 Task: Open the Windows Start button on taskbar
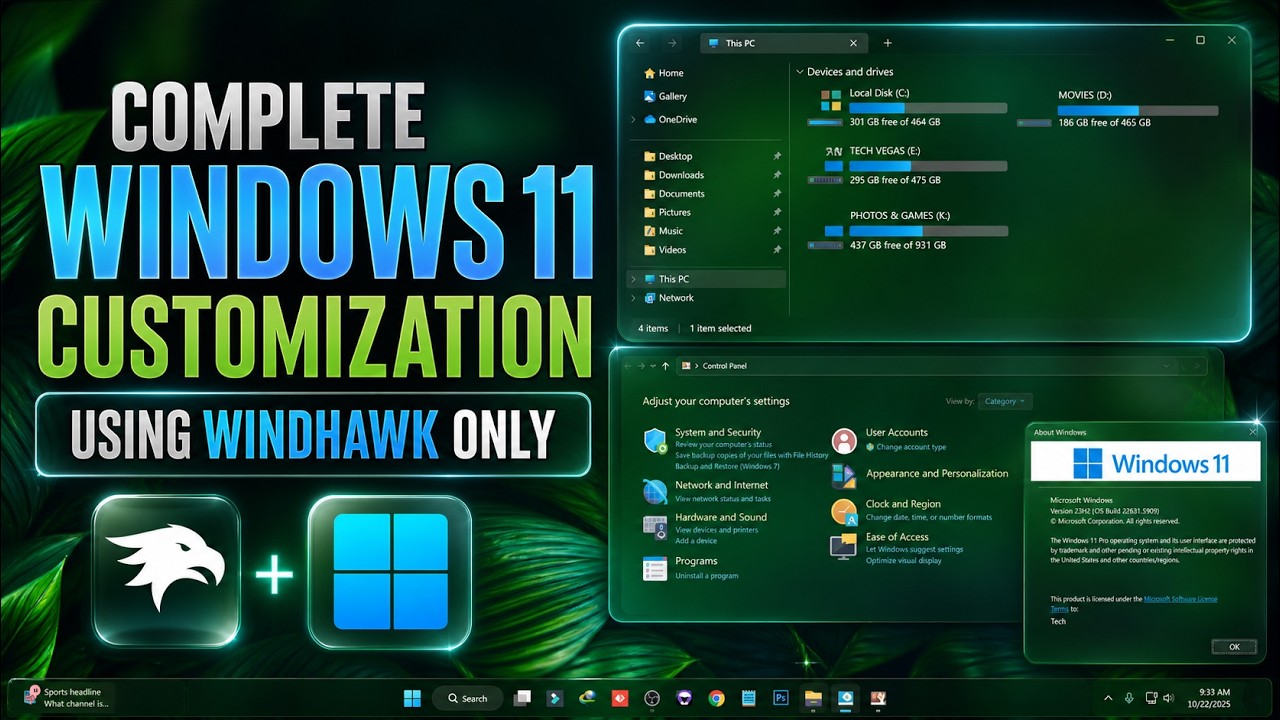tap(412, 698)
